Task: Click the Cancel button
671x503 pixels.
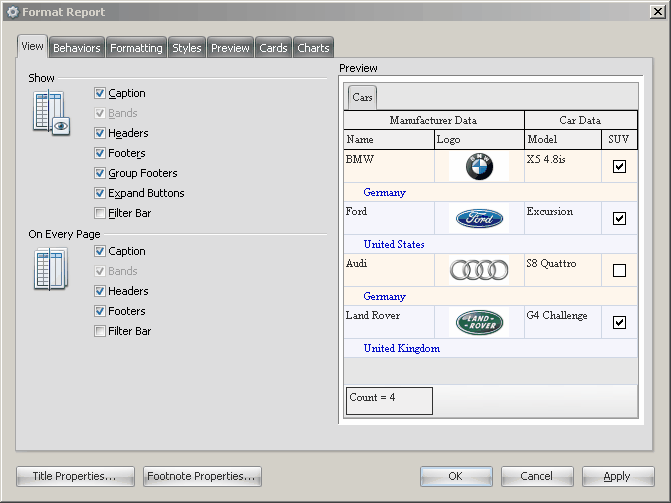Action: tap(537, 476)
